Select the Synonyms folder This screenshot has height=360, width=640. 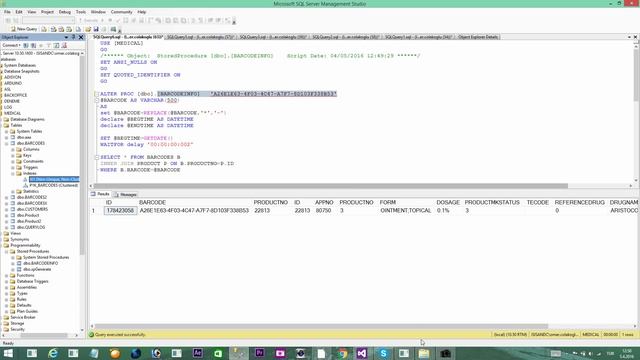(x=20, y=239)
